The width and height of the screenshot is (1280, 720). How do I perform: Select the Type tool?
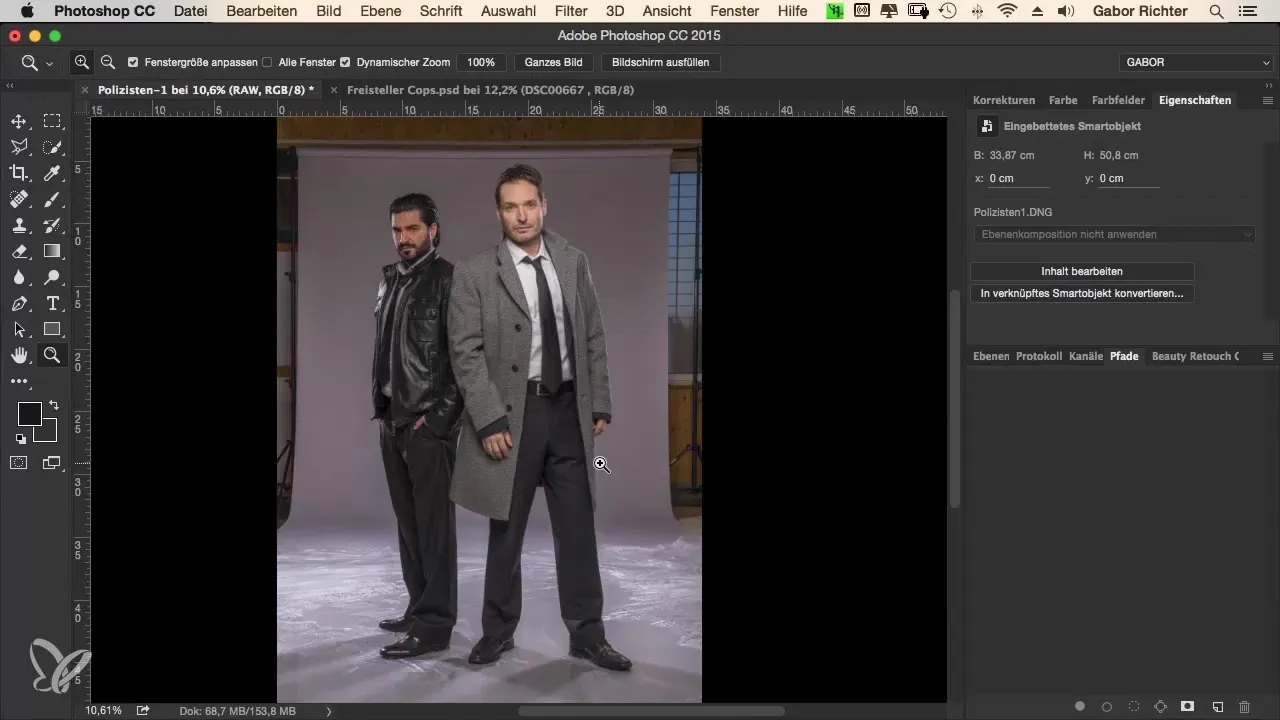coord(52,303)
